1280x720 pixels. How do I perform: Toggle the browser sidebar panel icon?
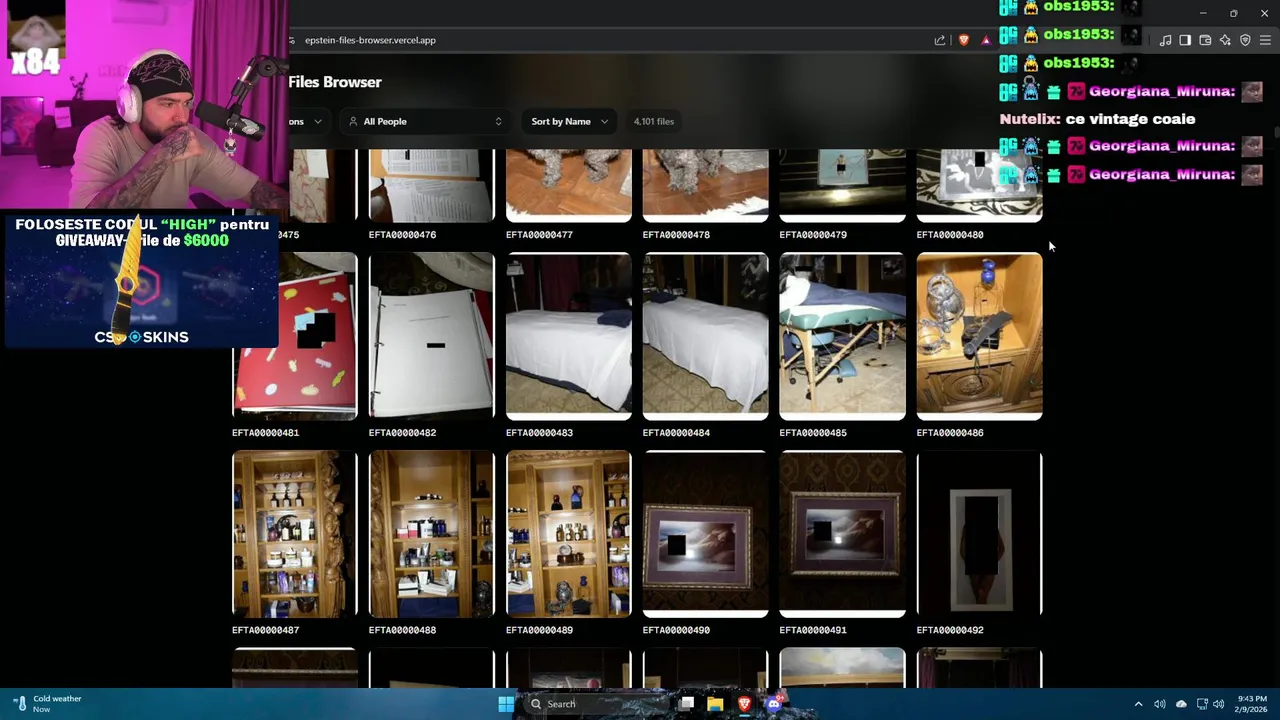1185,40
